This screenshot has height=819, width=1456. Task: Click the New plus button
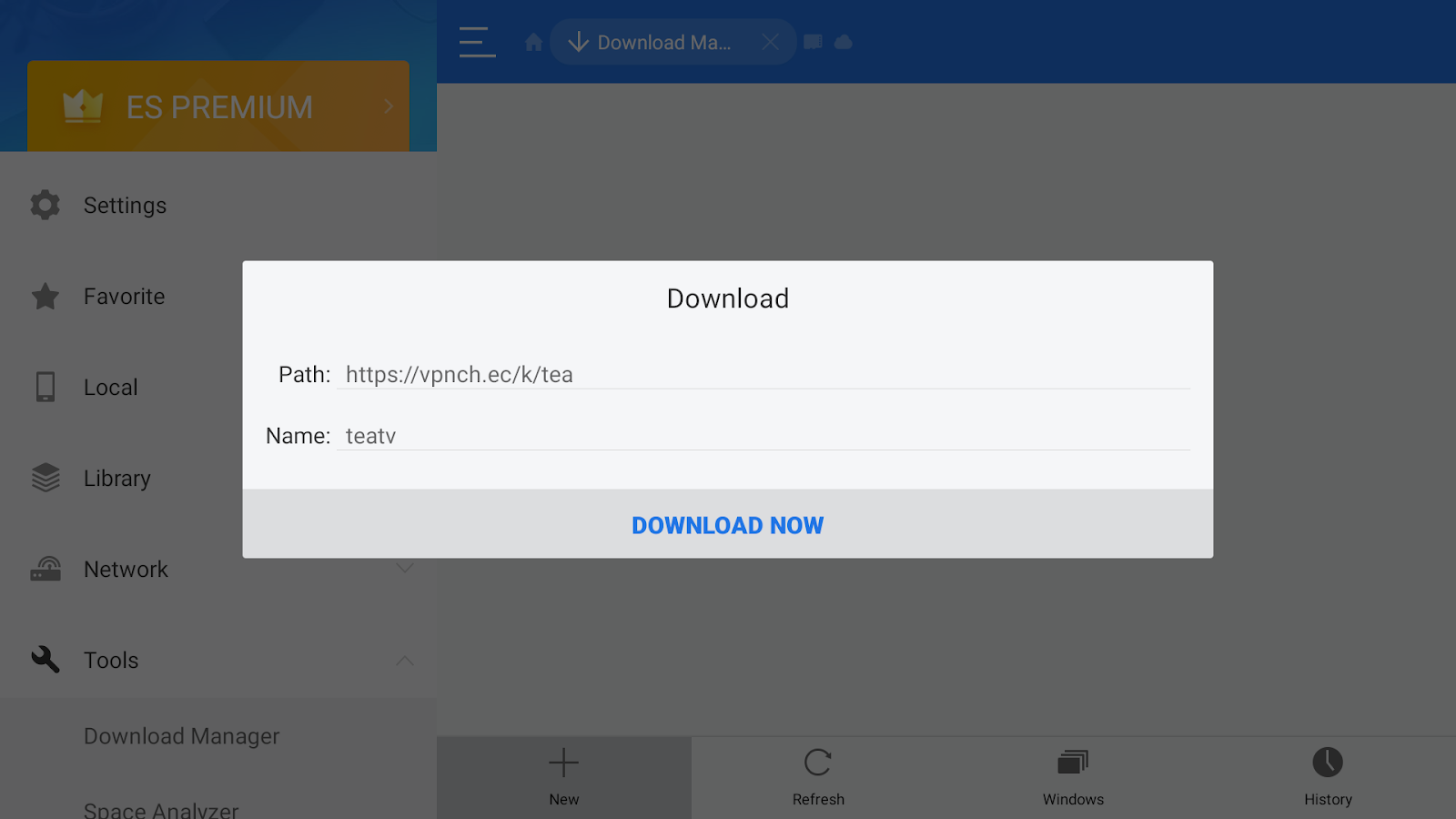564,777
